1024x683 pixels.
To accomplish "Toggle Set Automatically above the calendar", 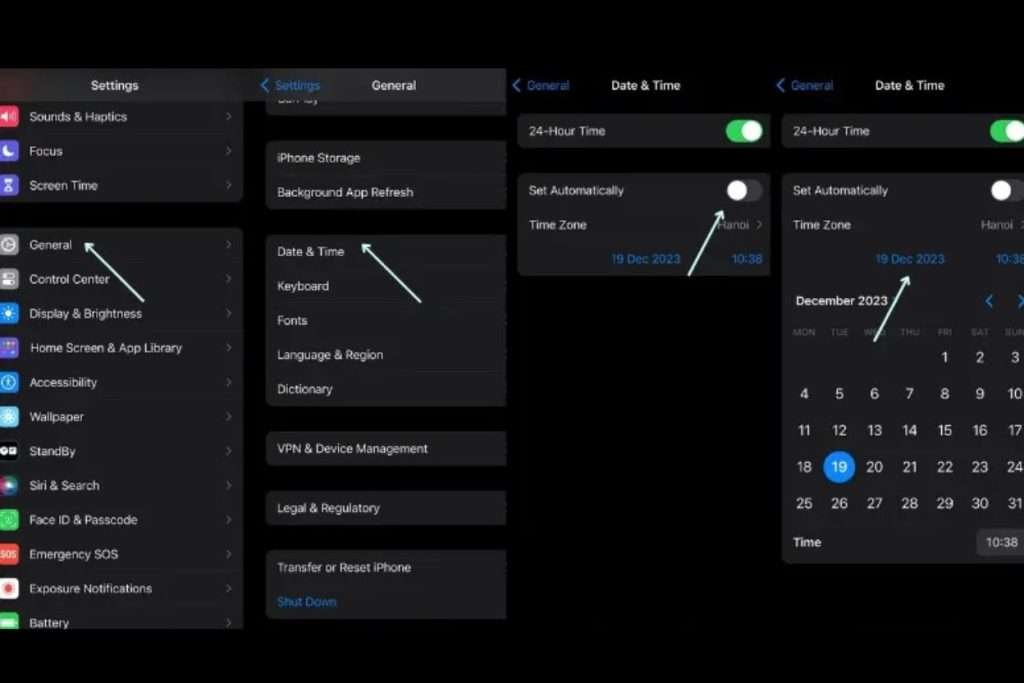I will coord(1006,190).
